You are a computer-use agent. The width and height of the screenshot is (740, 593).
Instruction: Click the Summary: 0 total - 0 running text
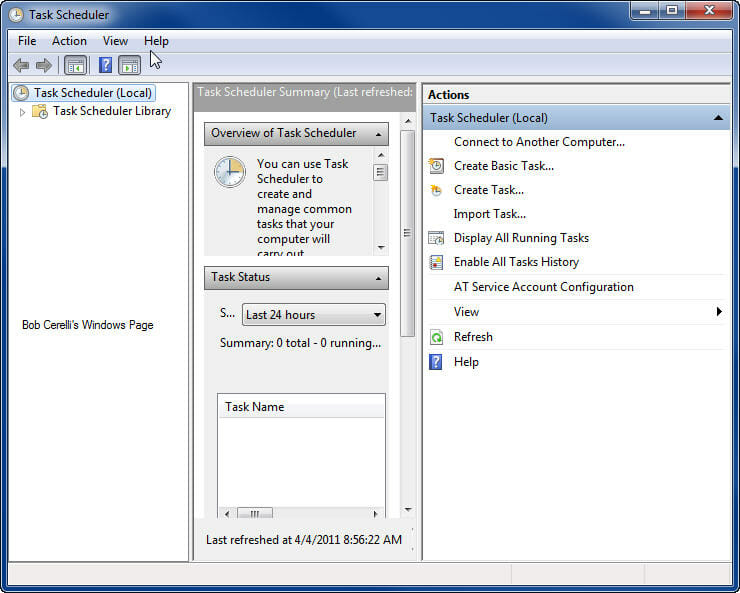pyautogui.click(x=300, y=343)
